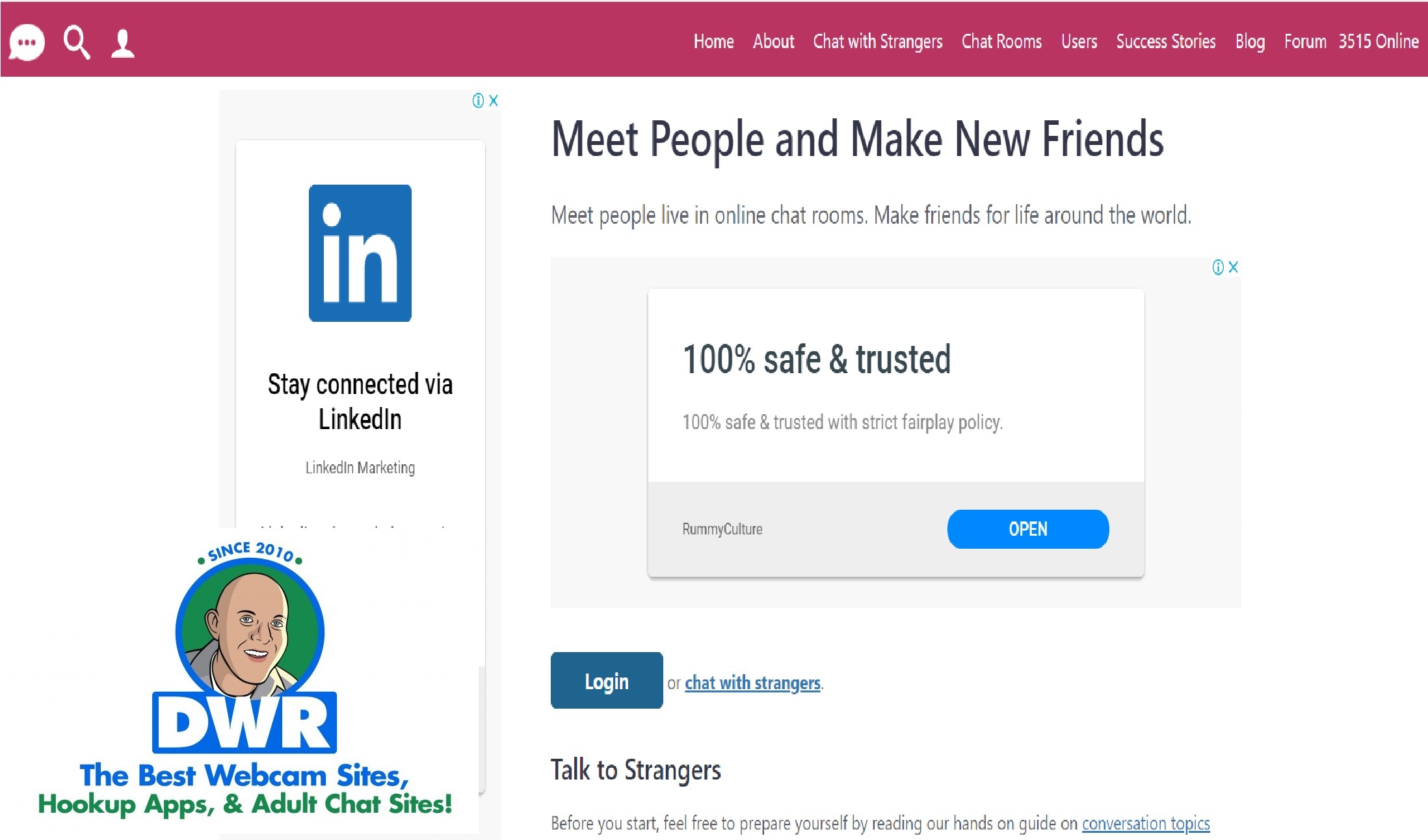Select Chat with Strangers in navigation

pos(877,42)
